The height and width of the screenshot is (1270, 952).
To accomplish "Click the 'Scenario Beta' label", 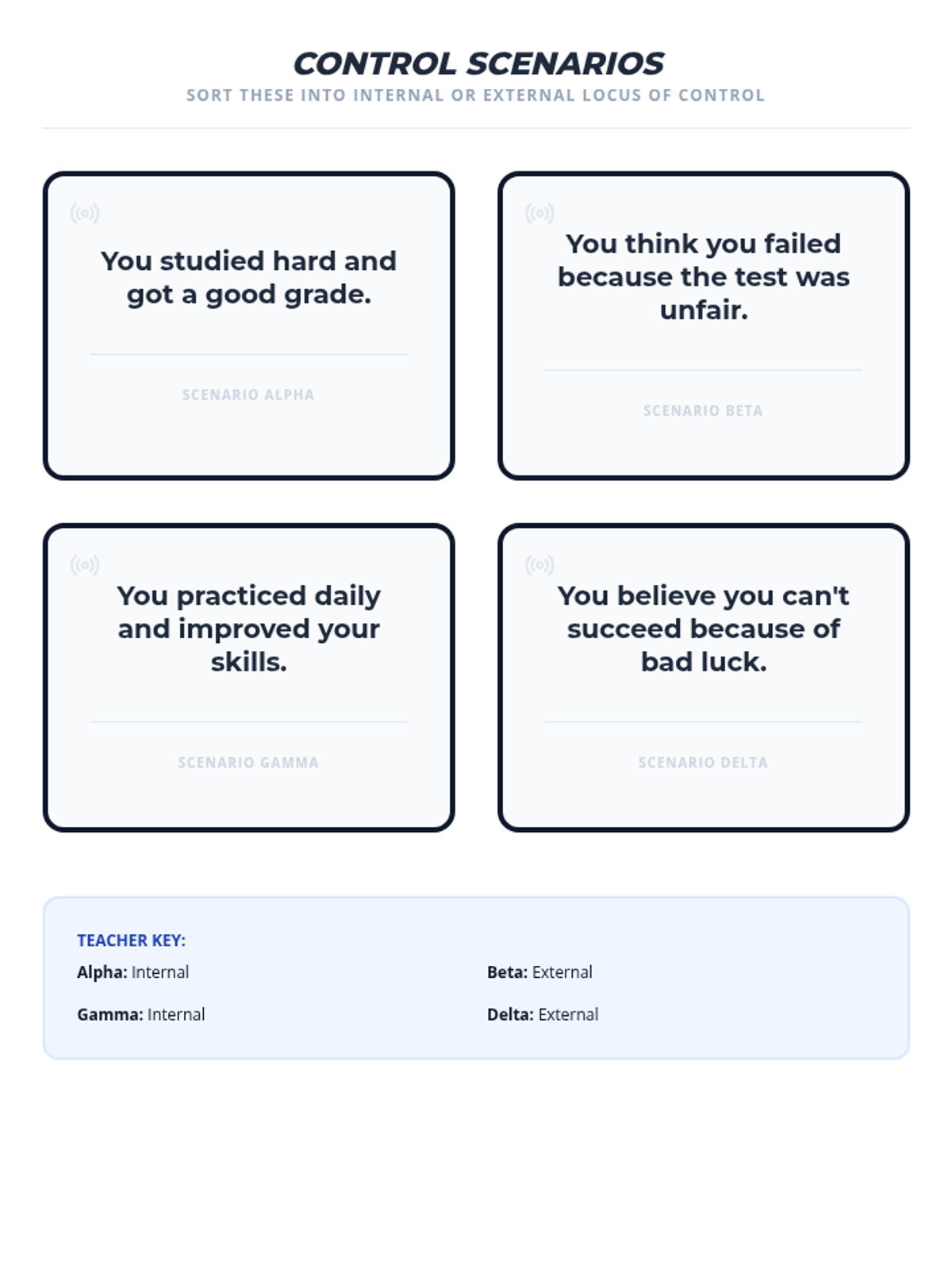I will pos(703,410).
